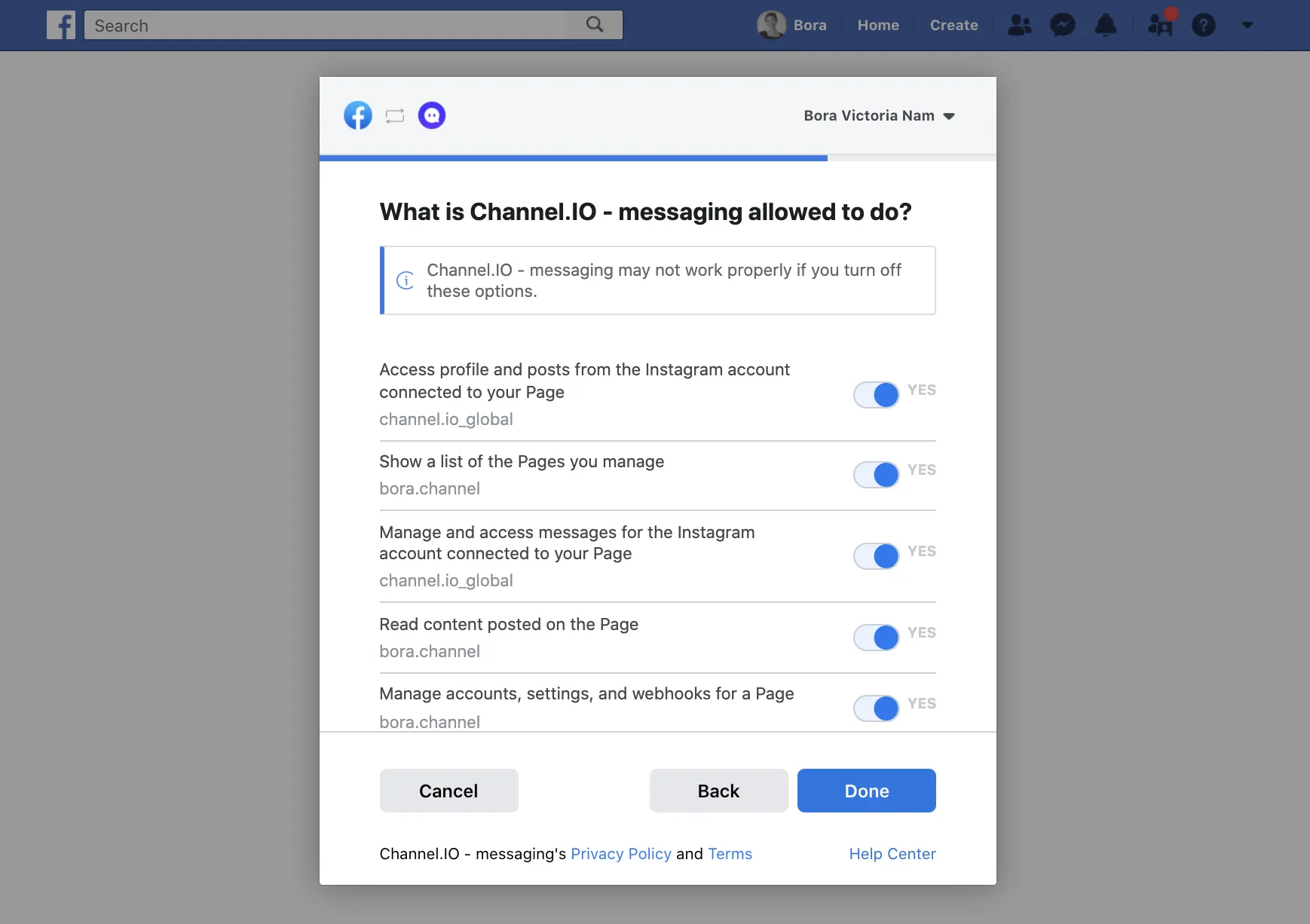Click 'Show a list of the Pages you manage' text

[x=522, y=461]
